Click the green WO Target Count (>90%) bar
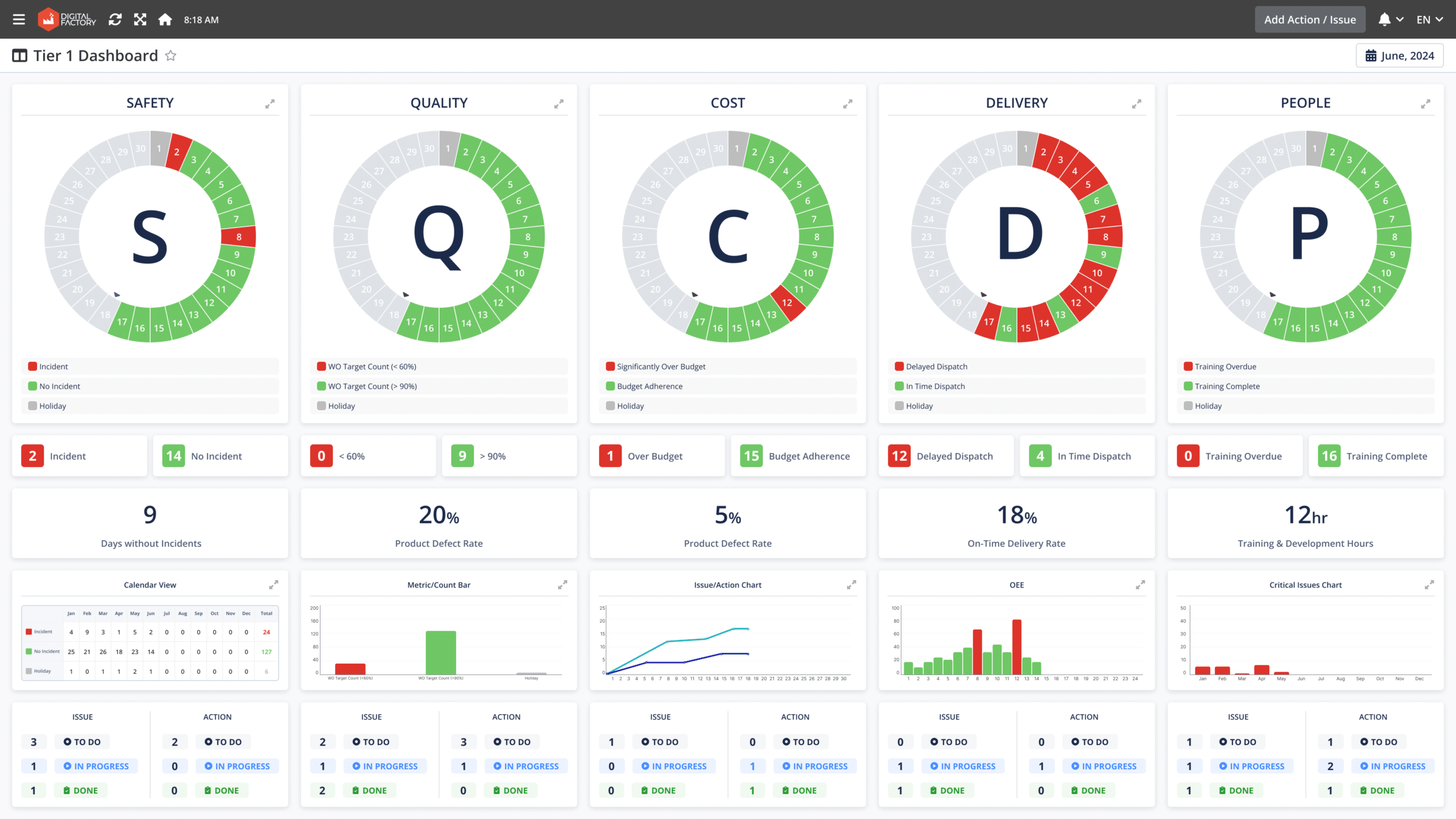The width and height of the screenshot is (1456, 819). pos(441,652)
